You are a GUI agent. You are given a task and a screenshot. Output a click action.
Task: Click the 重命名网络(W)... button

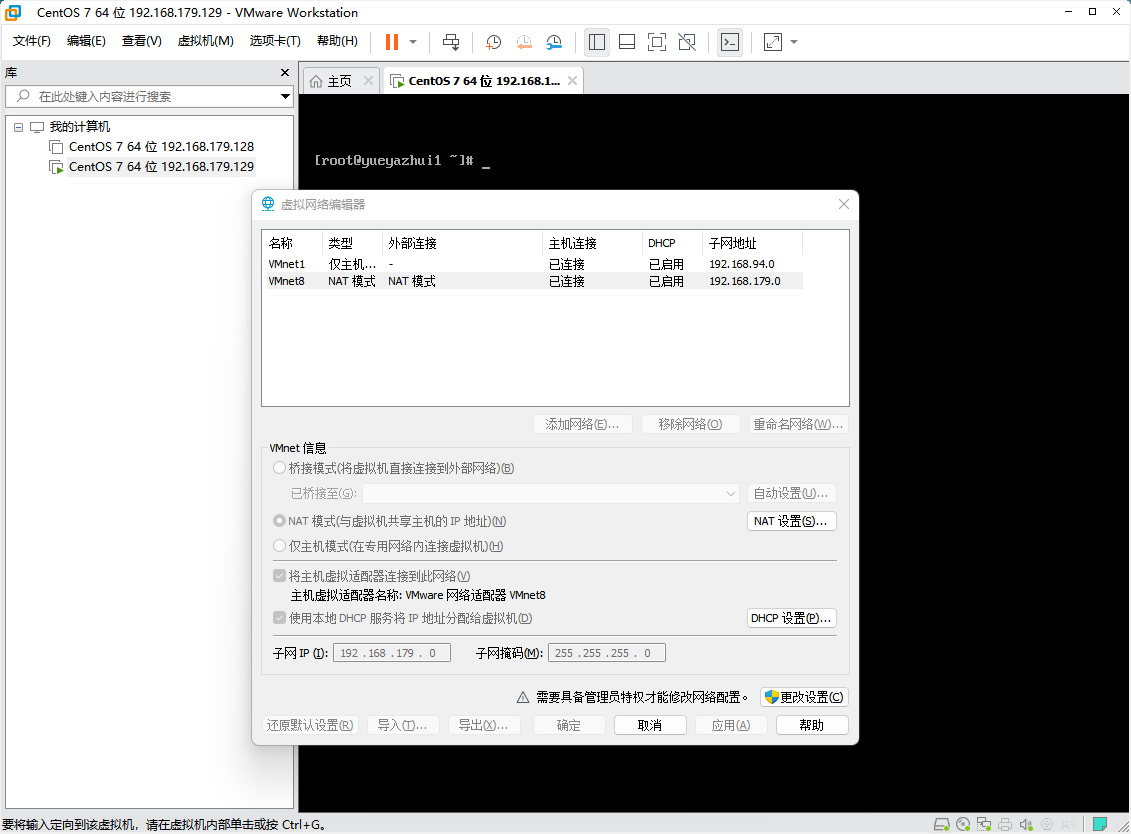pyautogui.click(x=798, y=424)
